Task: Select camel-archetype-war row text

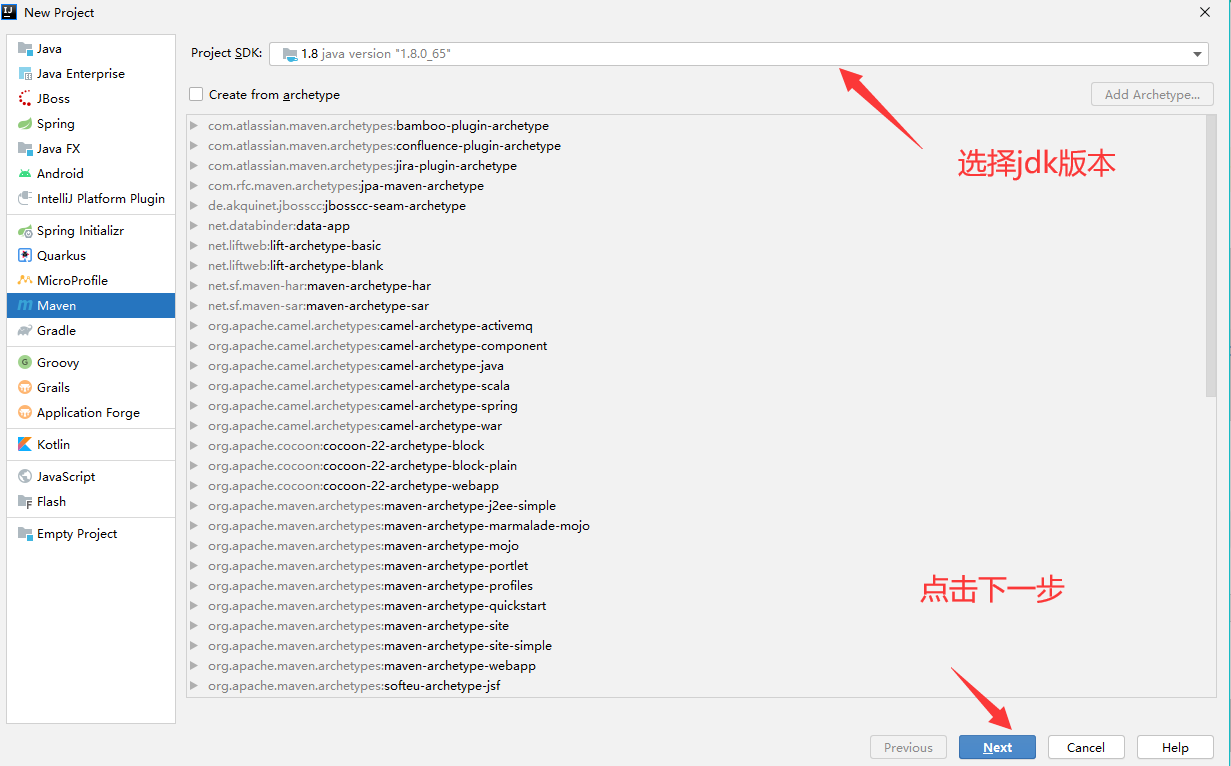Action: tap(355, 426)
